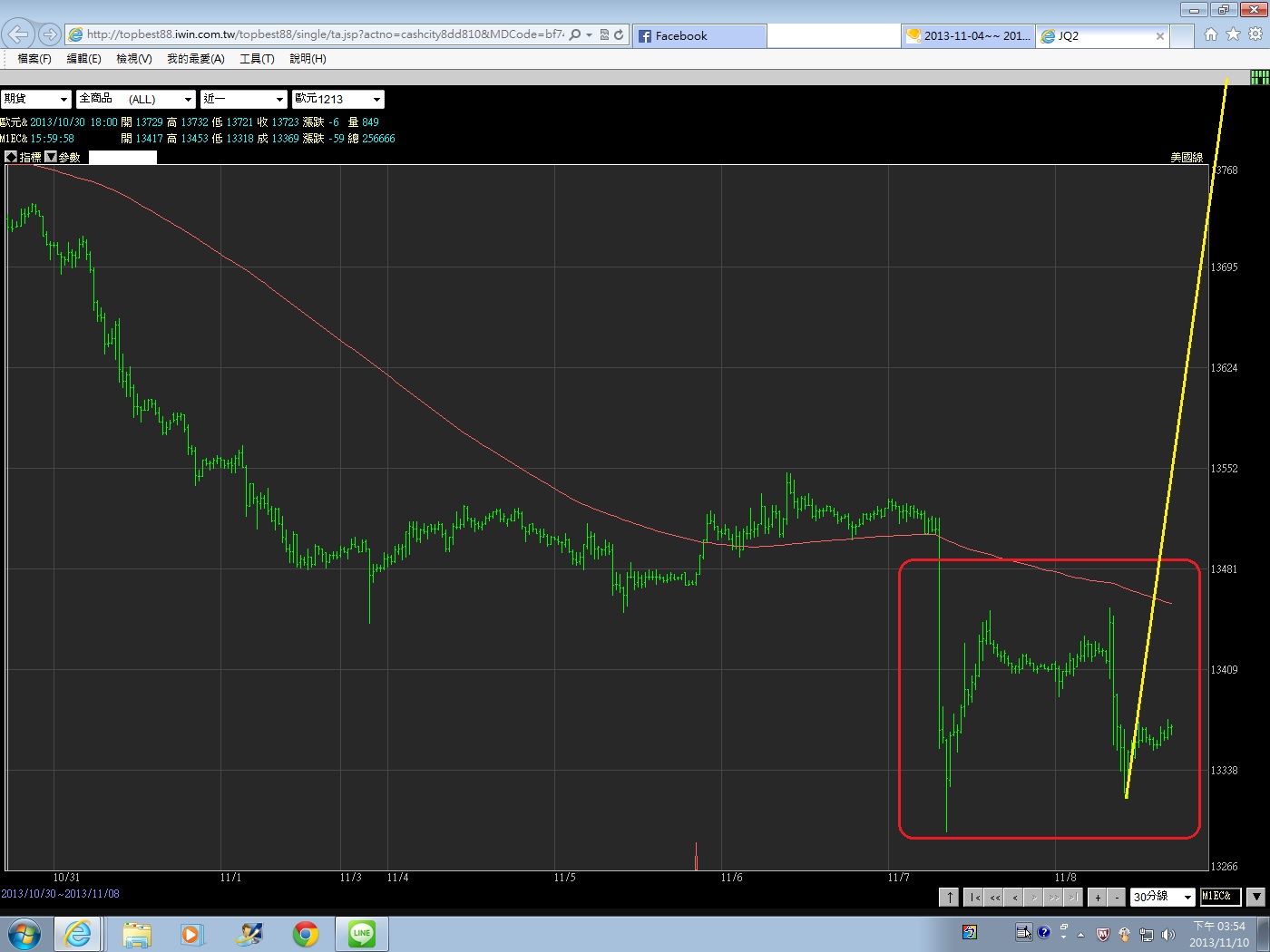The height and width of the screenshot is (952, 1270).
Task: Click the browser URL address field
Action: point(325,34)
